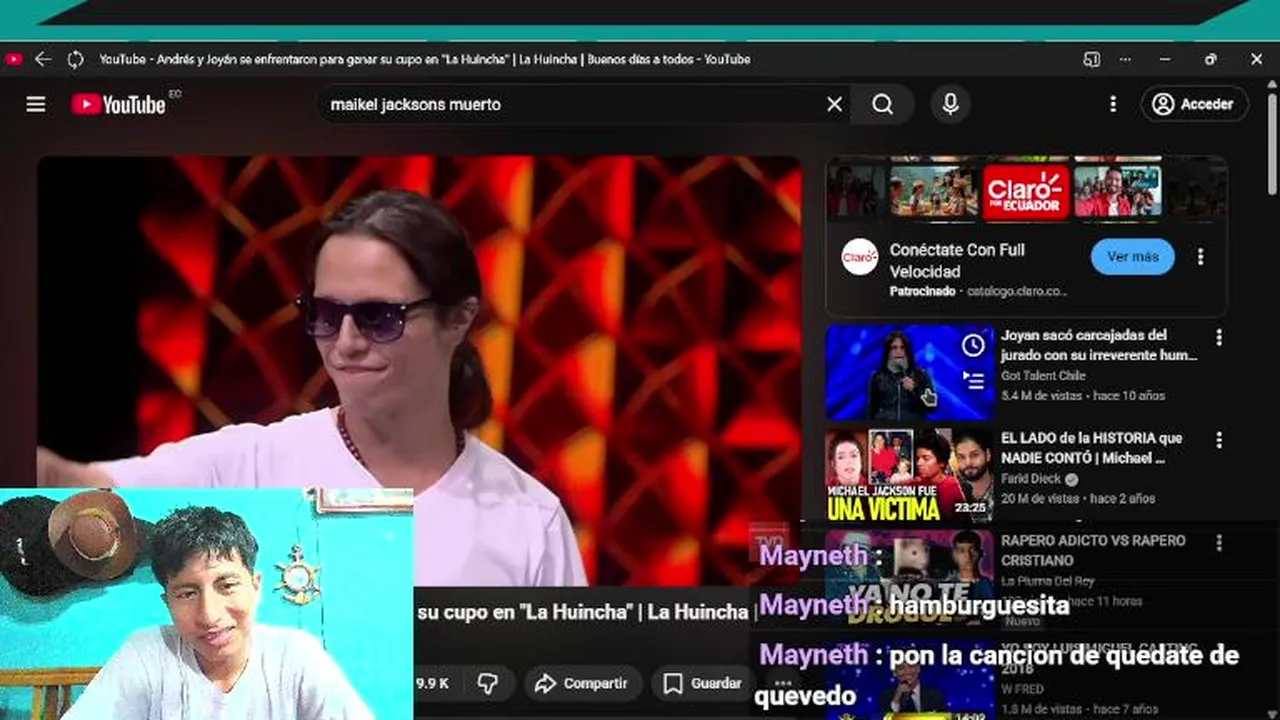Open the YouTube hamburger guide menu
The image size is (1280, 720).
point(36,104)
